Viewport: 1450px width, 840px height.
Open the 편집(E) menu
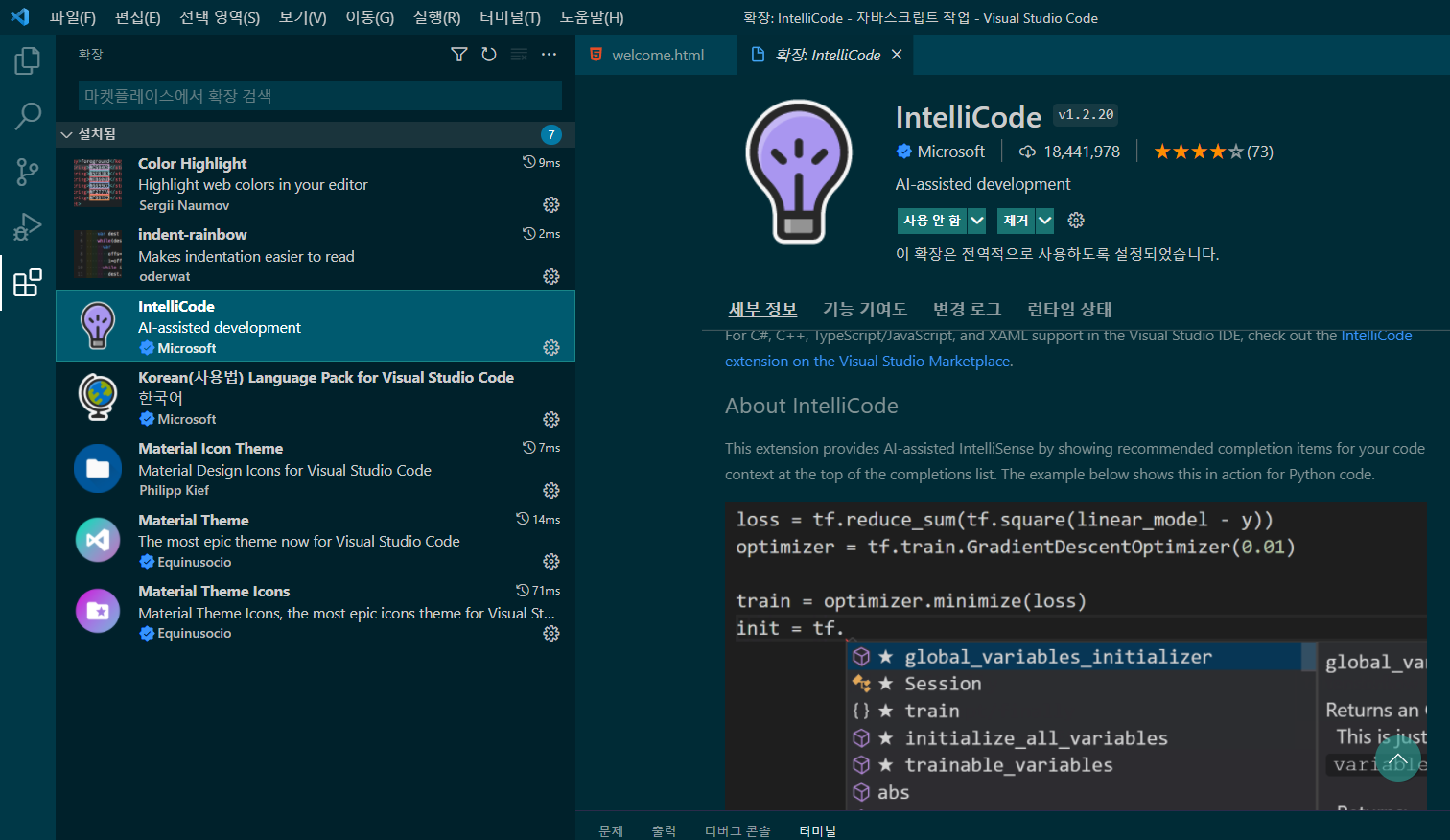pos(138,17)
